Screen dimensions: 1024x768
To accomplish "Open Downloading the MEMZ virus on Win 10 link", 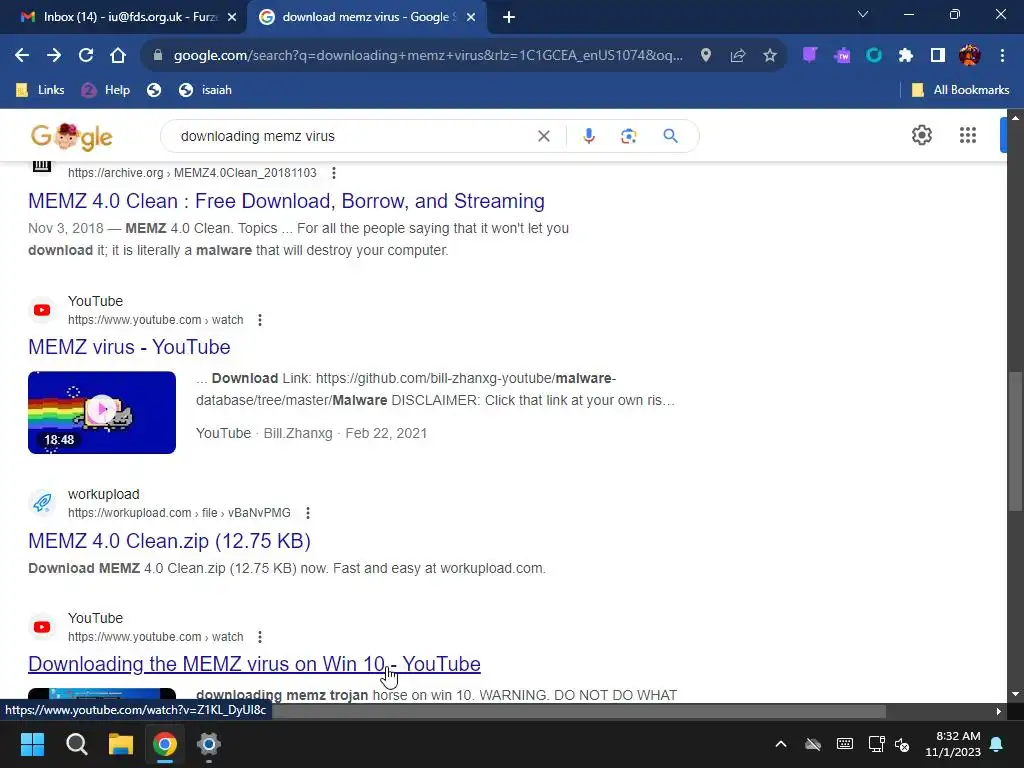I will [254, 664].
